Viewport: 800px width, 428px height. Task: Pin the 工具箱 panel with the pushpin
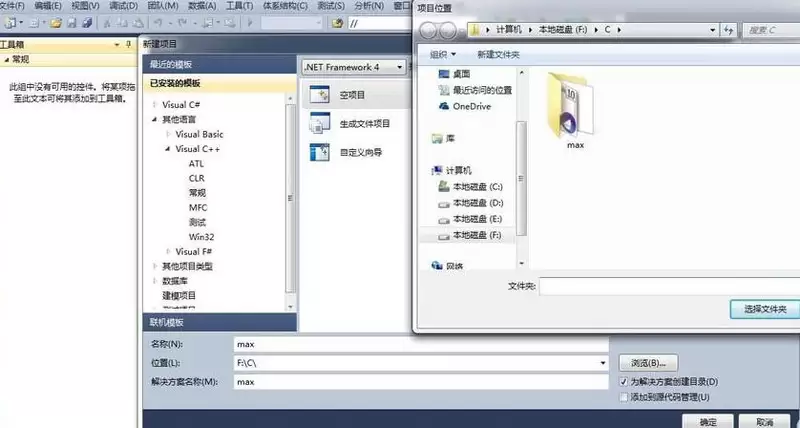129,45
